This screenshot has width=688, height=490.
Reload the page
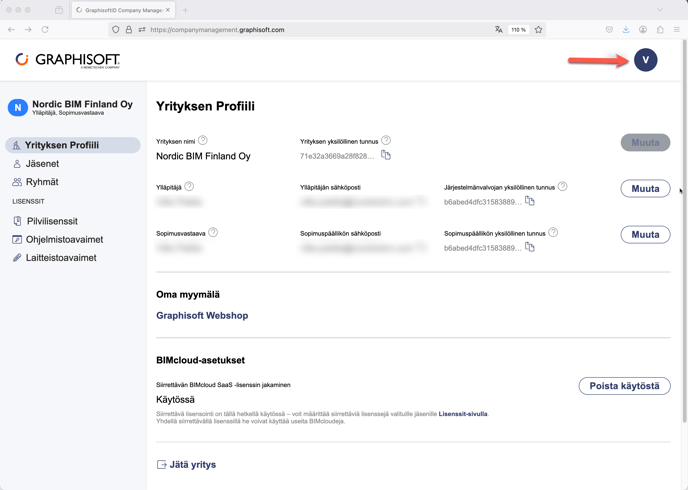pyautogui.click(x=45, y=29)
